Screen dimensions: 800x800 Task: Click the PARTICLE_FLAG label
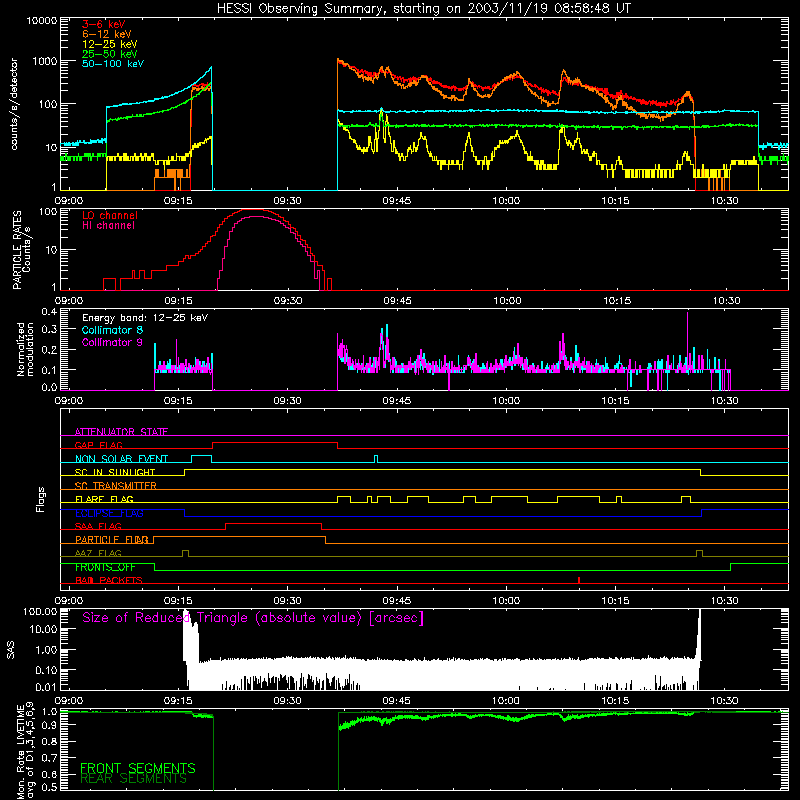tap(112, 540)
